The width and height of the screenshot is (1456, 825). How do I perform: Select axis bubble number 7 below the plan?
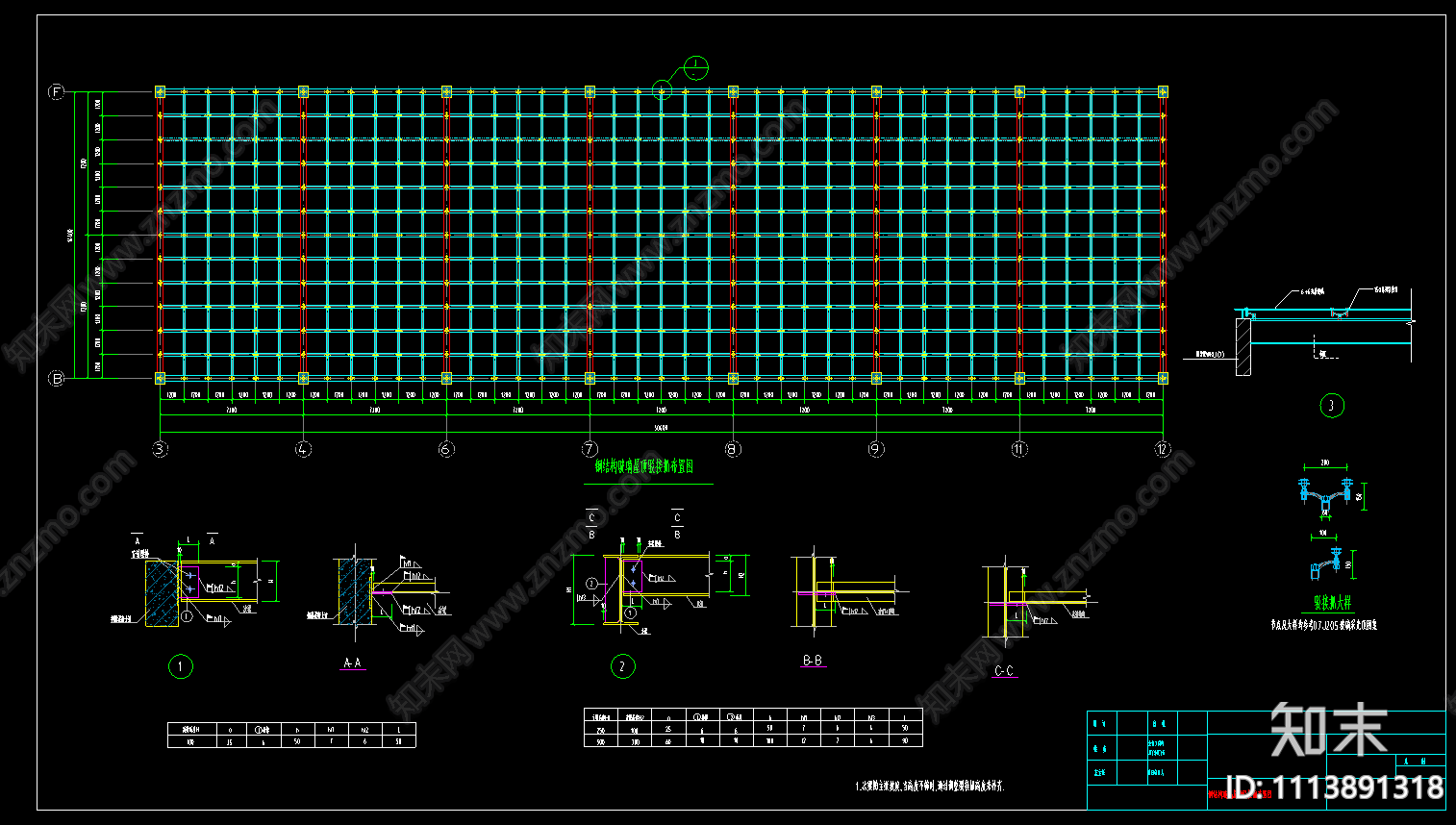tap(590, 449)
